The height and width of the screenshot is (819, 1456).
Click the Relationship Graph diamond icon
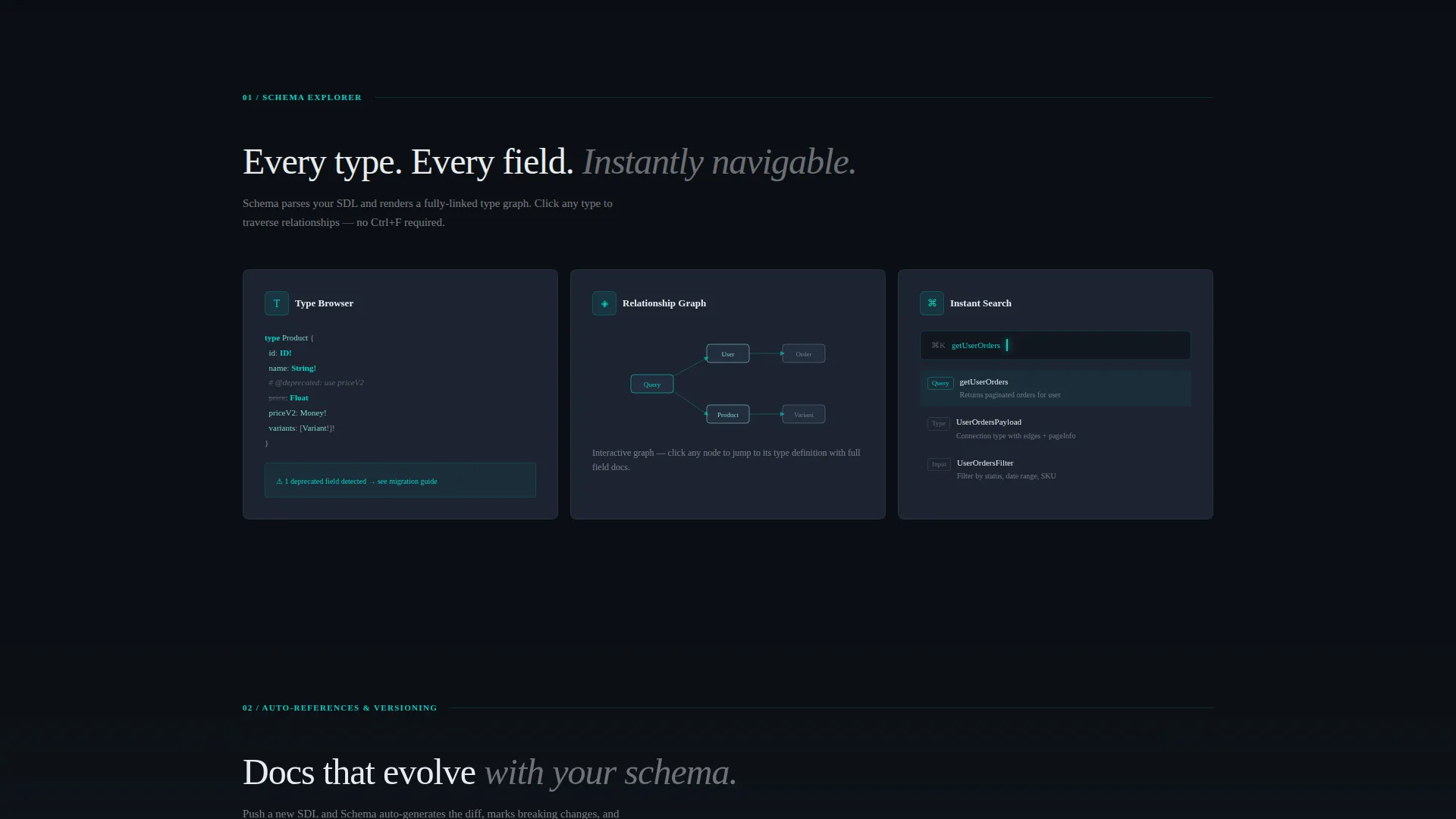tap(604, 303)
